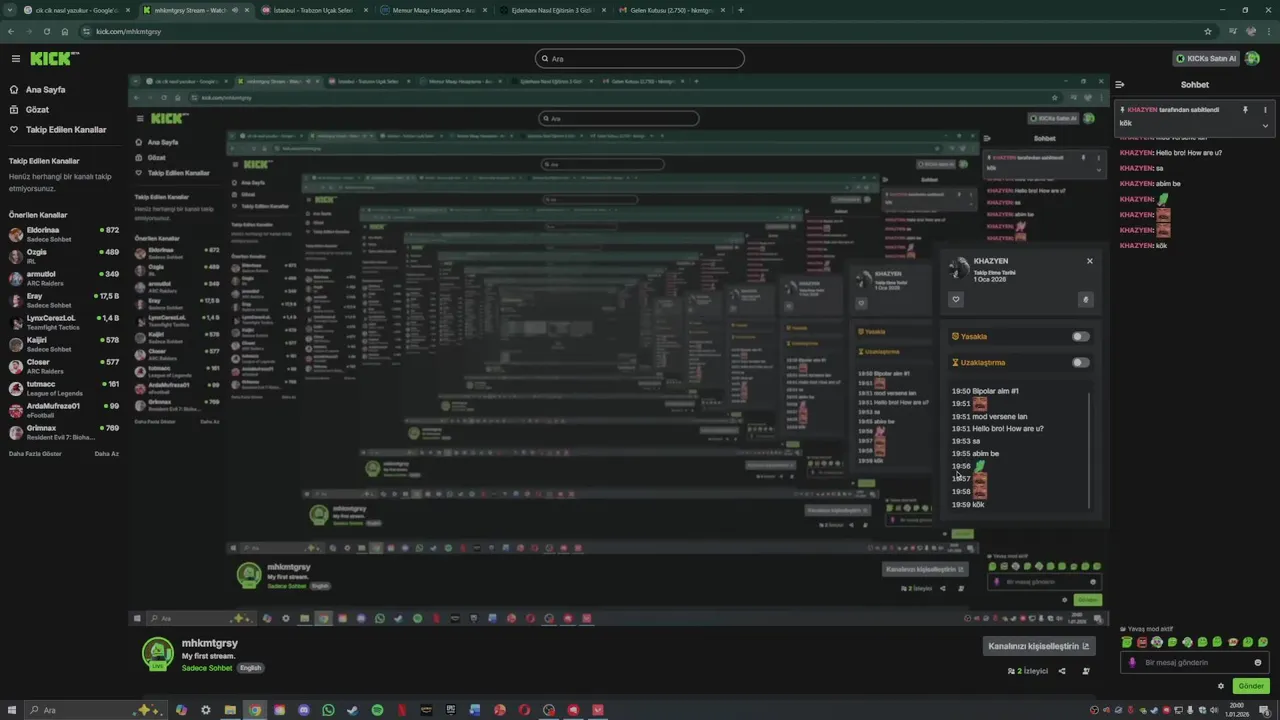Unpin the pinned KHAZYEN message

[1245, 110]
